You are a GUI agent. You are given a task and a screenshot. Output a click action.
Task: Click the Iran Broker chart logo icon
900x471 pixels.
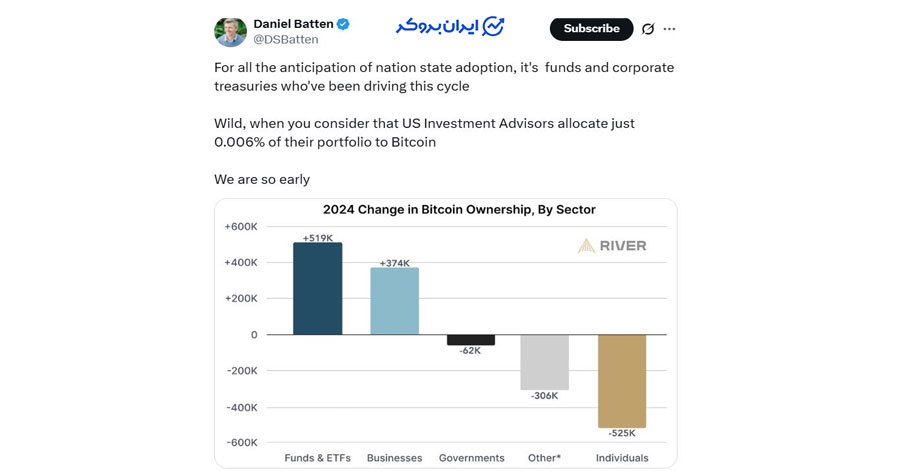coord(494,26)
